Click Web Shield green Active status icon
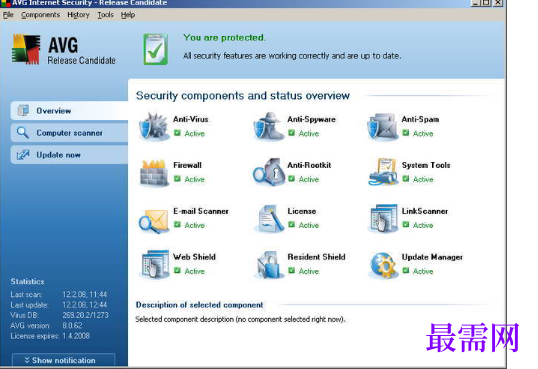The width and height of the screenshot is (538, 369). coord(177,270)
